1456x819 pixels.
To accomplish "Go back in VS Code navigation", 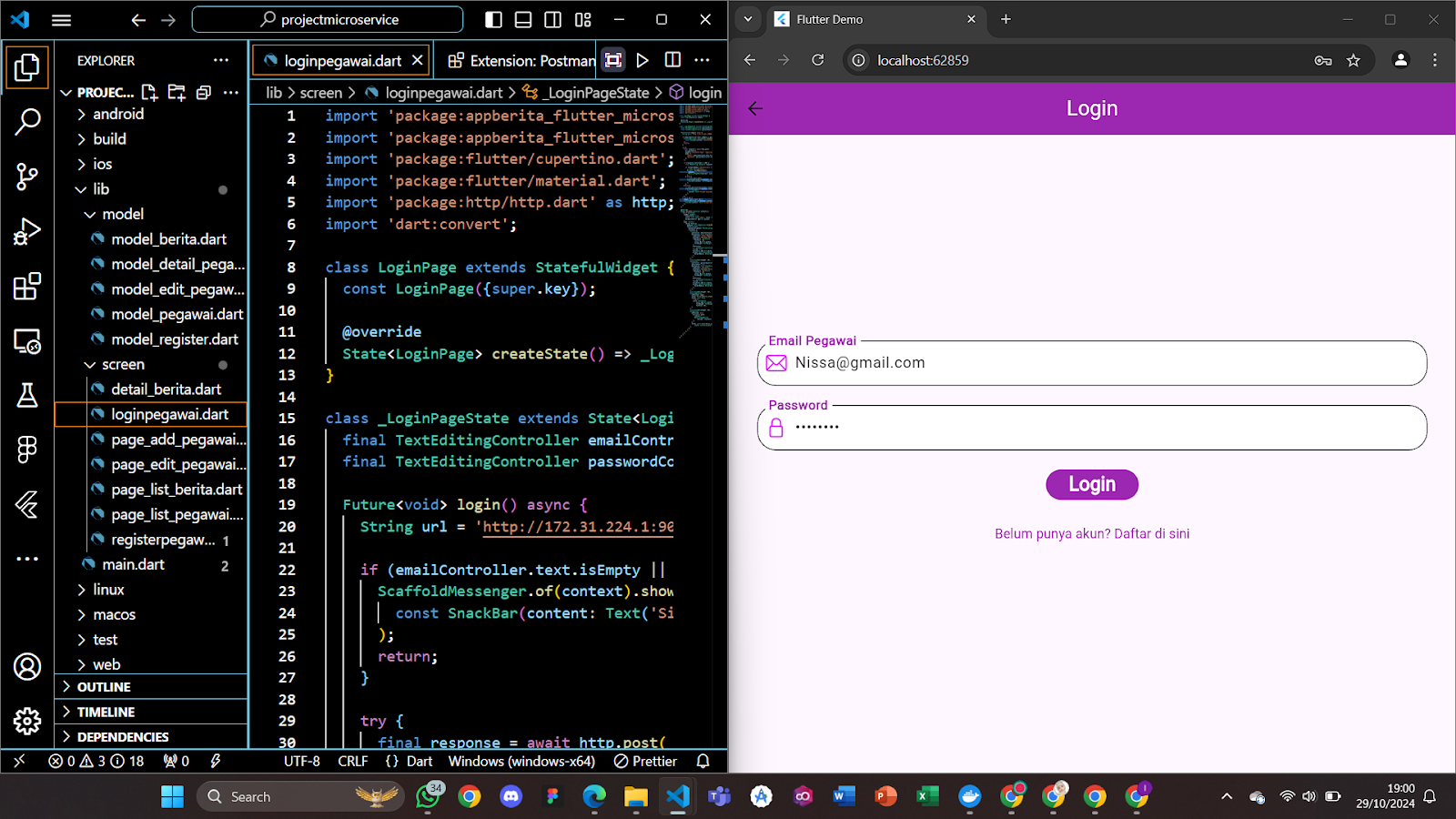I will point(138,19).
